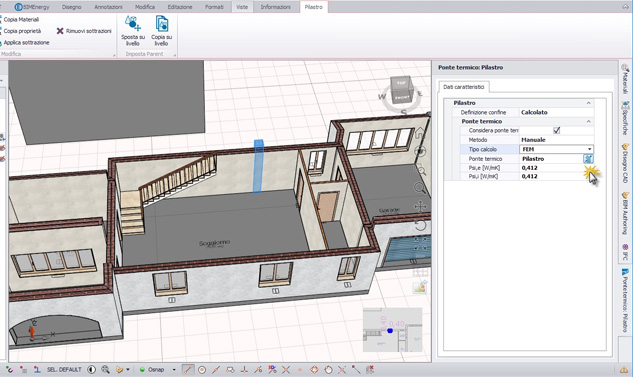The width and height of the screenshot is (633, 377).
Task: Click the Copia su livello icon
Action: (x=162, y=24)
